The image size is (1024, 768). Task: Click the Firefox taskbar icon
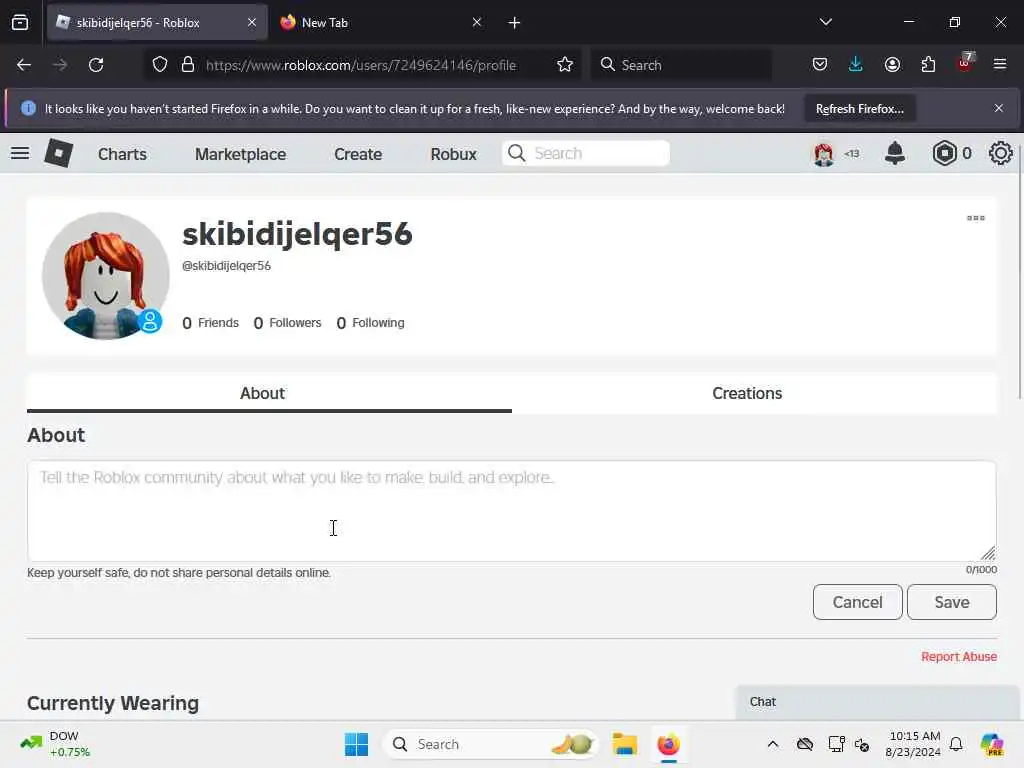click(x=668, y=744)
